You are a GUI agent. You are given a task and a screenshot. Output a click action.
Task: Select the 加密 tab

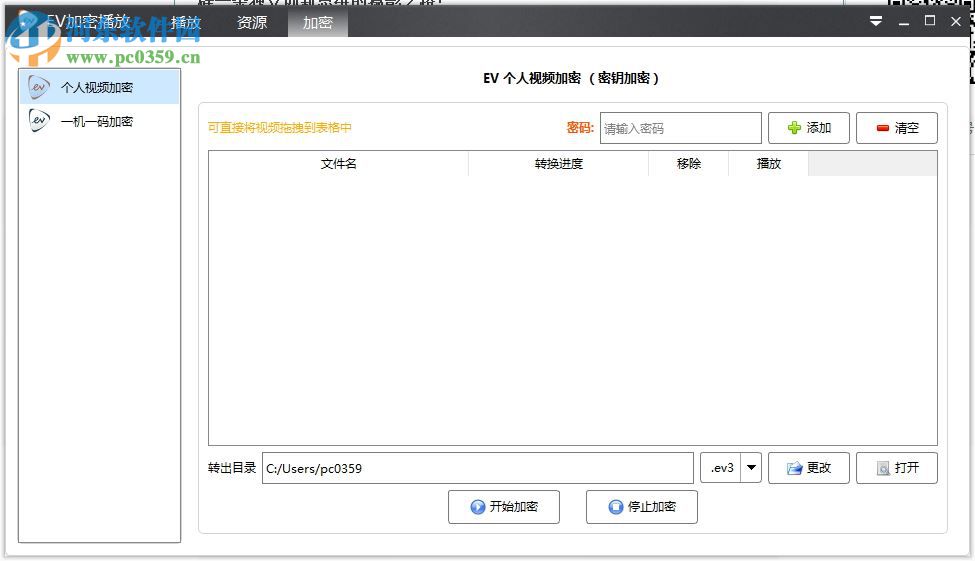point(318,22)
